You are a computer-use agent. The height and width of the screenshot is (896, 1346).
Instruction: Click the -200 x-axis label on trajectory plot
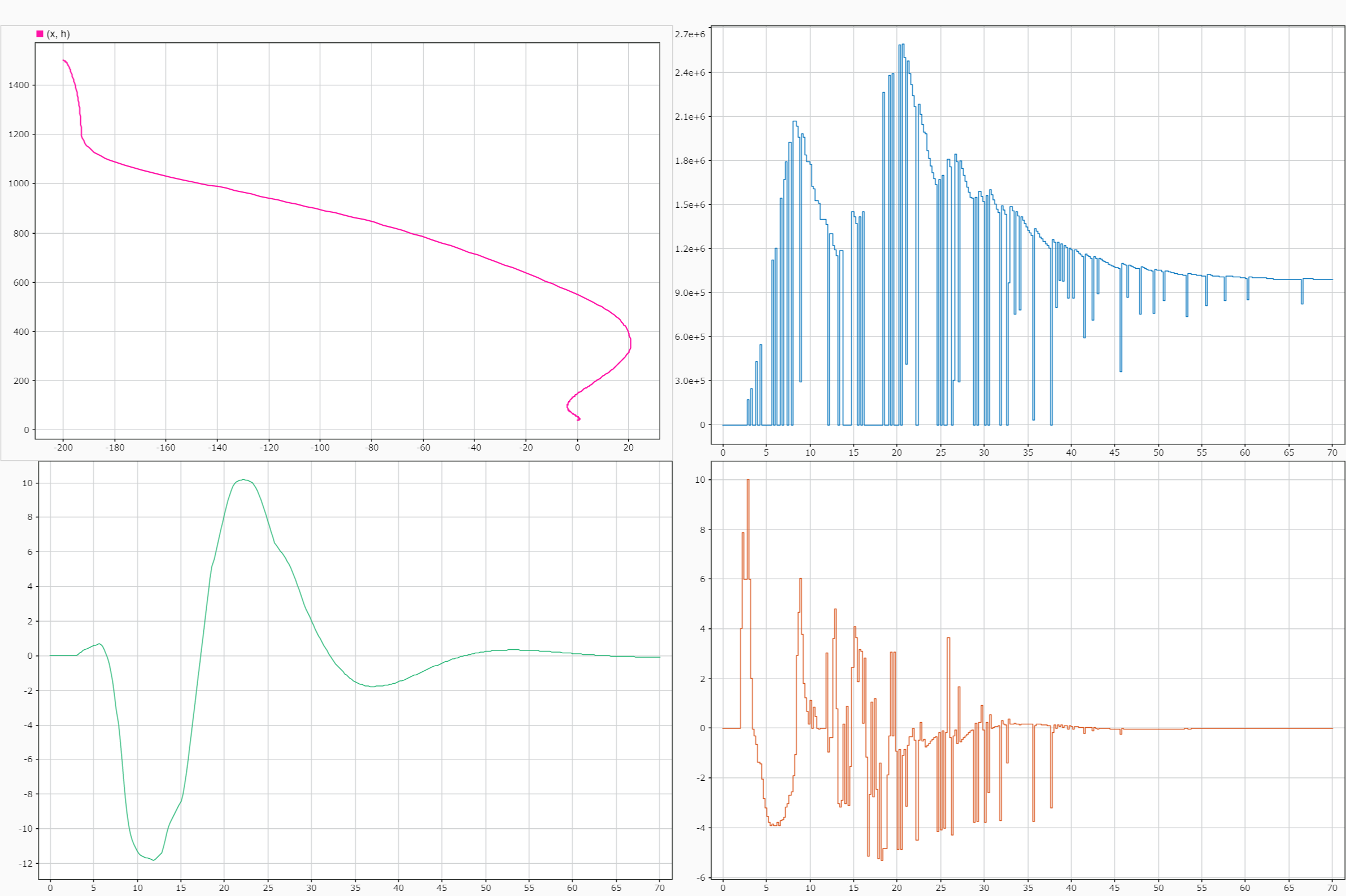63,447
